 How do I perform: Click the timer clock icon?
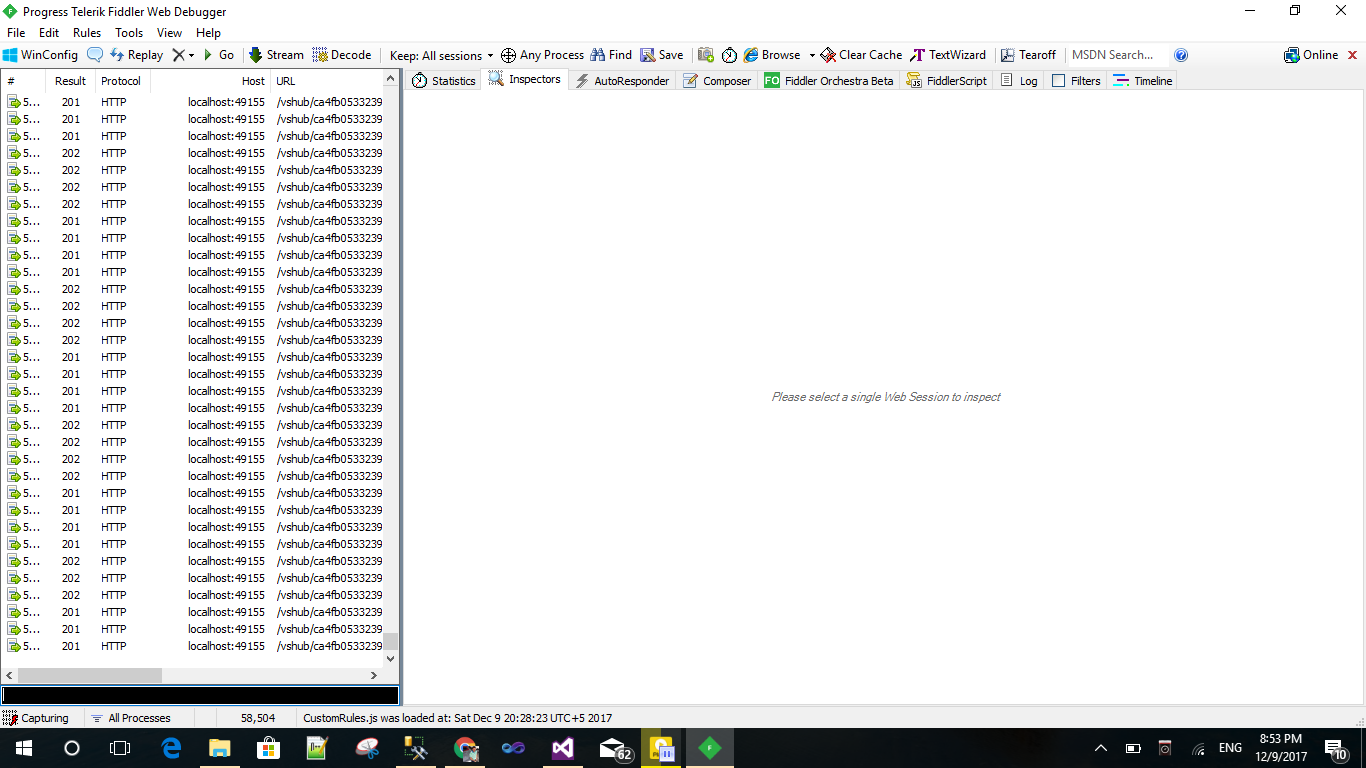pyautogui.click(x=729, y=55)
